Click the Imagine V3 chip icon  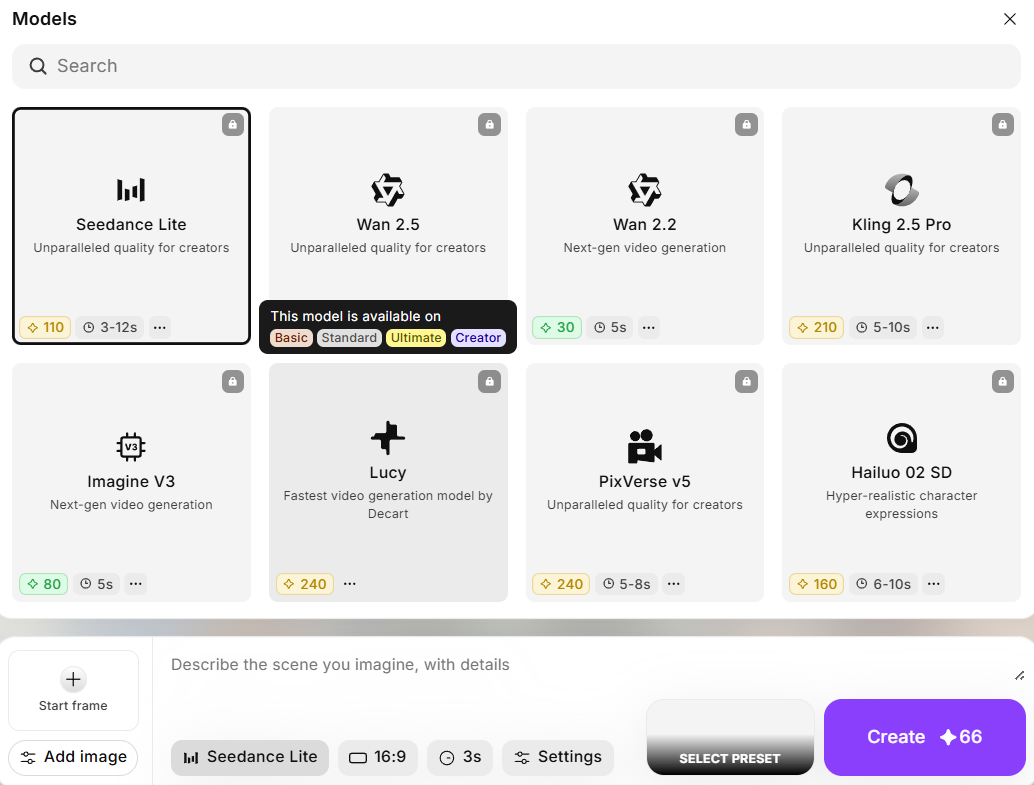click(x=131, y=446)
